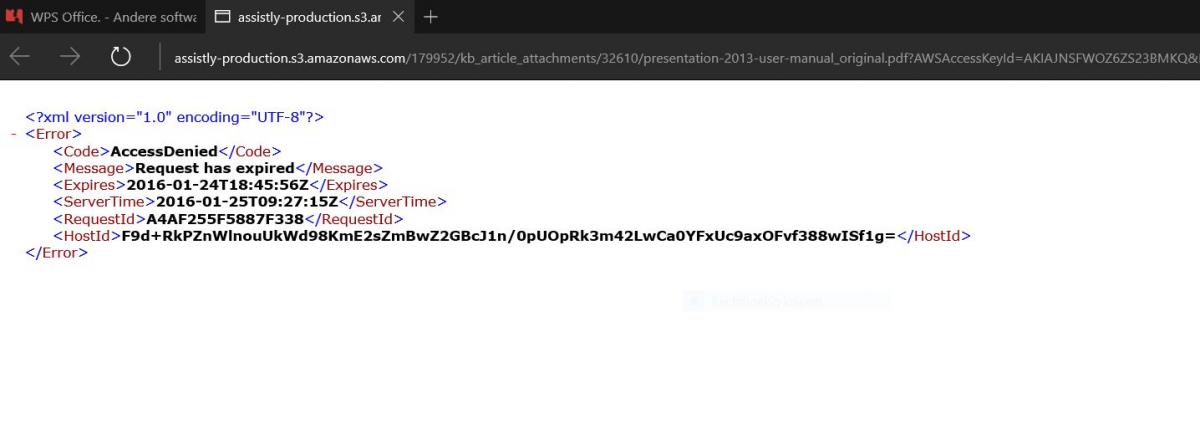The height and width of the screenshot is (434, 1200).
Task: Collapse the Error XML node
Action: pyautogui.click(x=13, y=134)
